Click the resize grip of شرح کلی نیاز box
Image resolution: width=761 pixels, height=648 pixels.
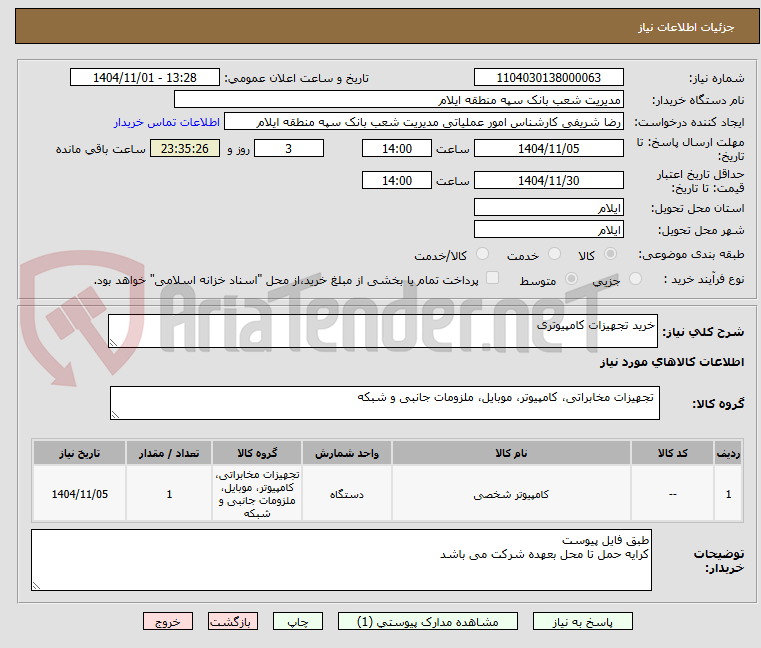(113, 343)
